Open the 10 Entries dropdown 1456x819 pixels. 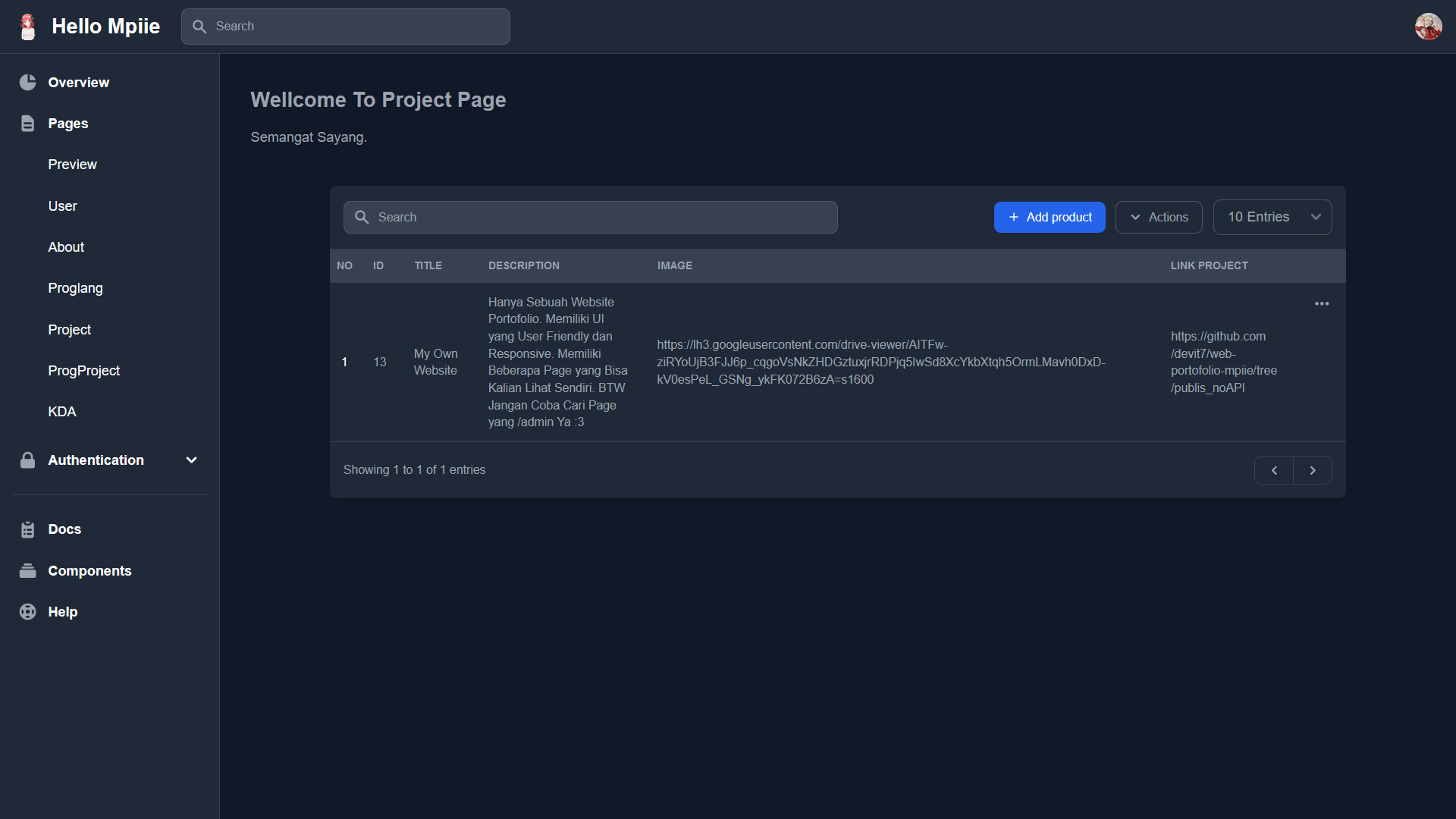click(x=1272, y=217)
